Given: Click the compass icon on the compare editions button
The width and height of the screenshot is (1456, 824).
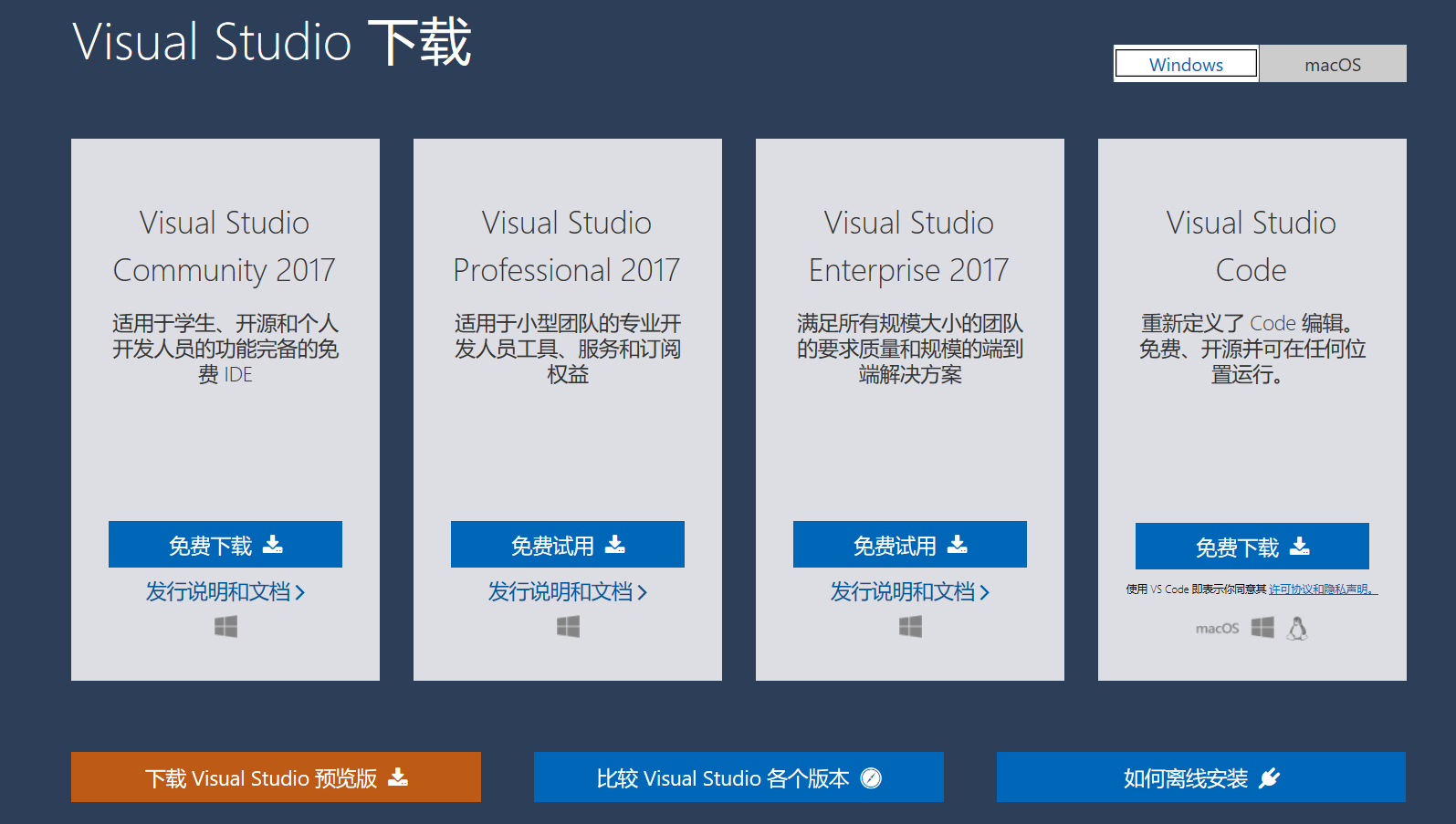Looking at the screenshot, I should [872, 777].
